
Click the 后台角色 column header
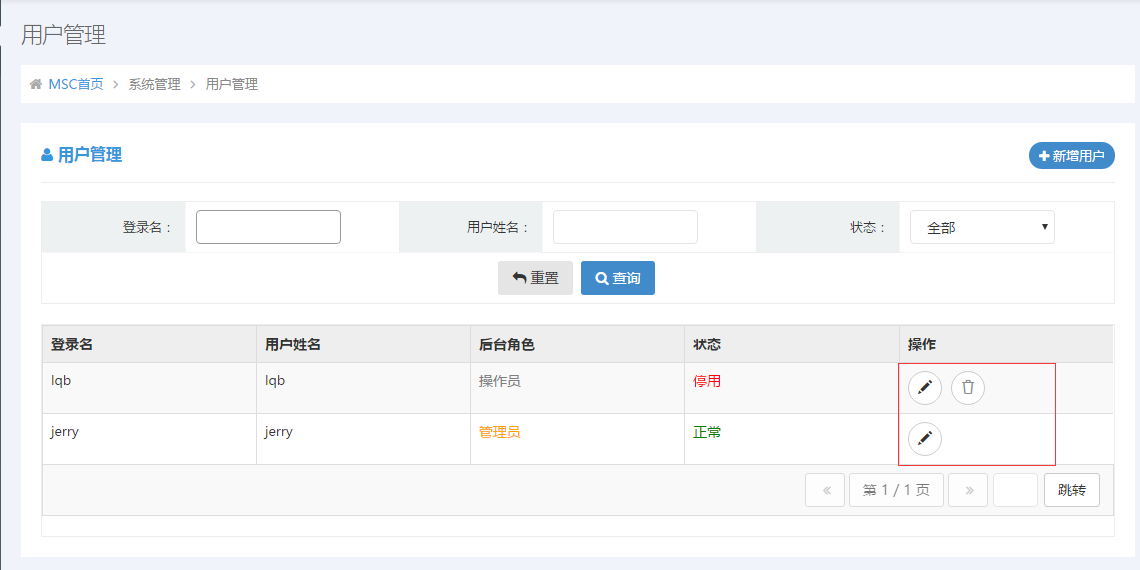pyautogui.click(x=507, y=344)
